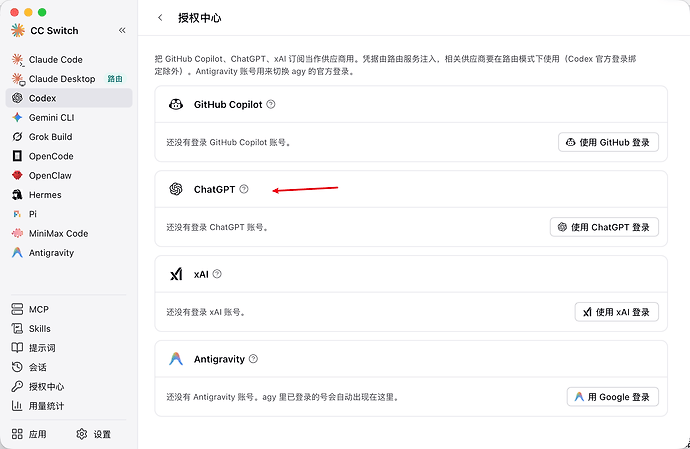Click the GitHub Copilot card heading text

228,104
